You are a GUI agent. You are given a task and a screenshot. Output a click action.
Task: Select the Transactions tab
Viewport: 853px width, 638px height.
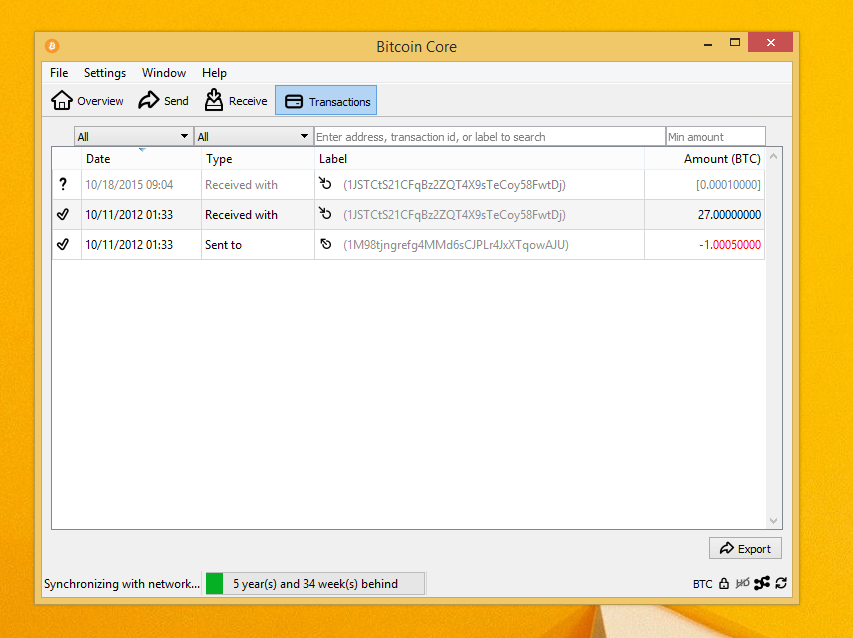pos(326,101)
